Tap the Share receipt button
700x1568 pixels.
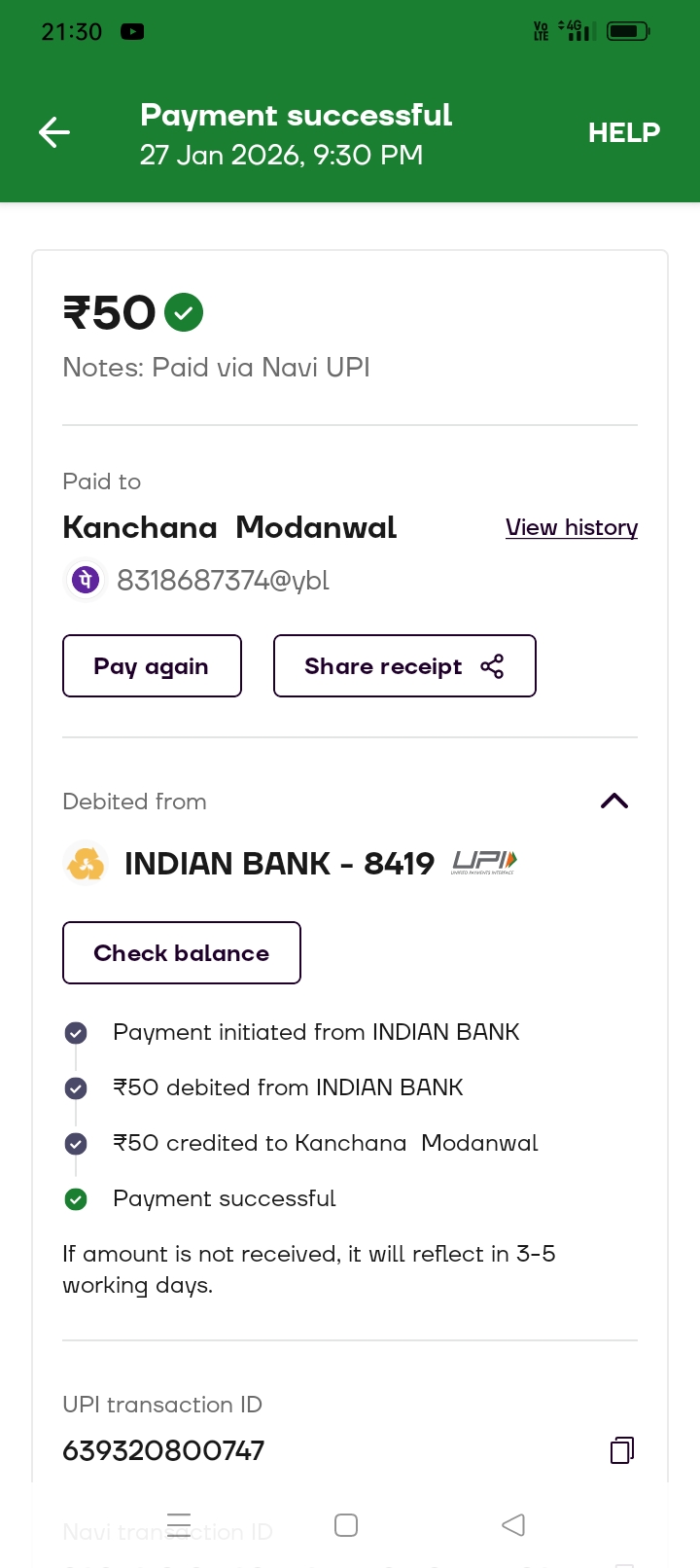[x=404, y=666]
